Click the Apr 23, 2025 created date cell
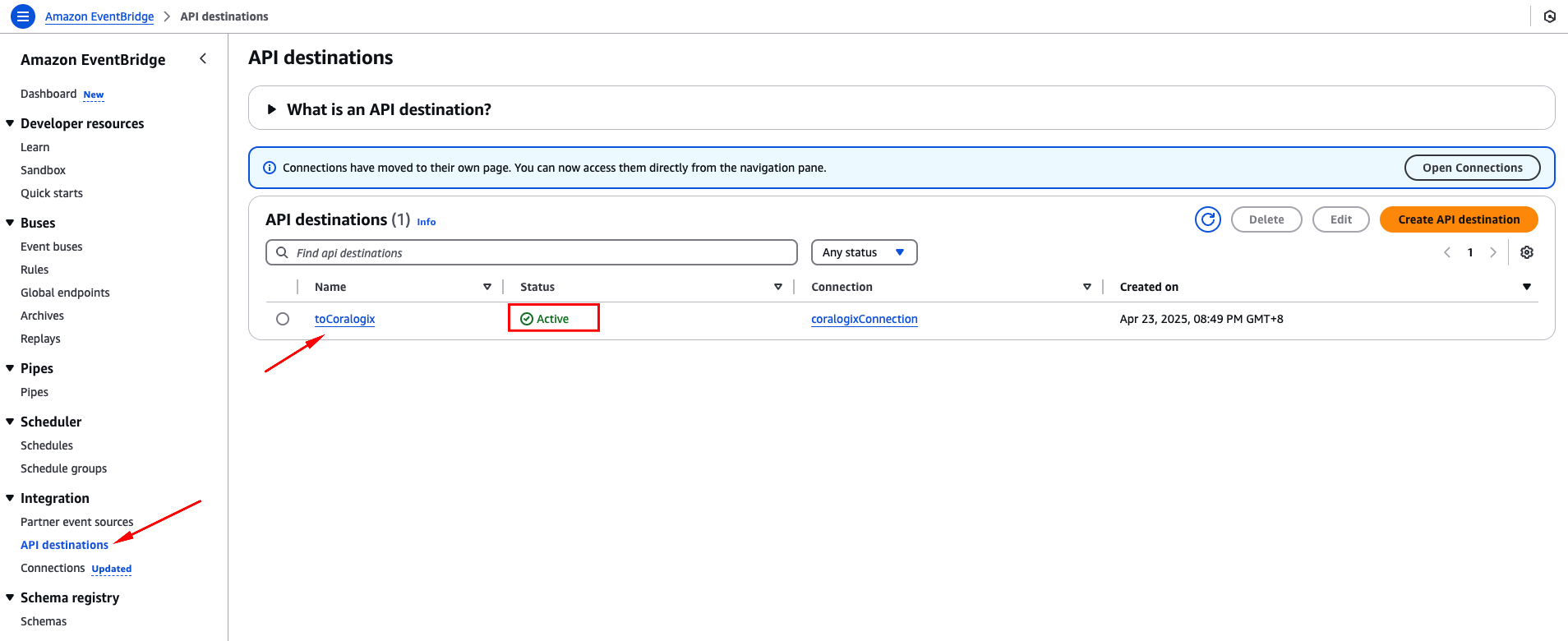Screen dimensions: 1568x641 click(x=1201, y=319)
